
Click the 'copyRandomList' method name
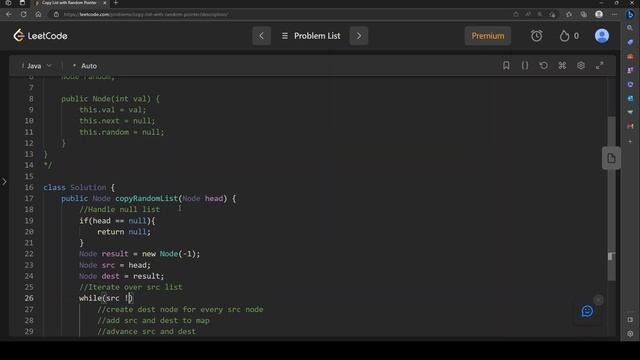pos(146,198)
